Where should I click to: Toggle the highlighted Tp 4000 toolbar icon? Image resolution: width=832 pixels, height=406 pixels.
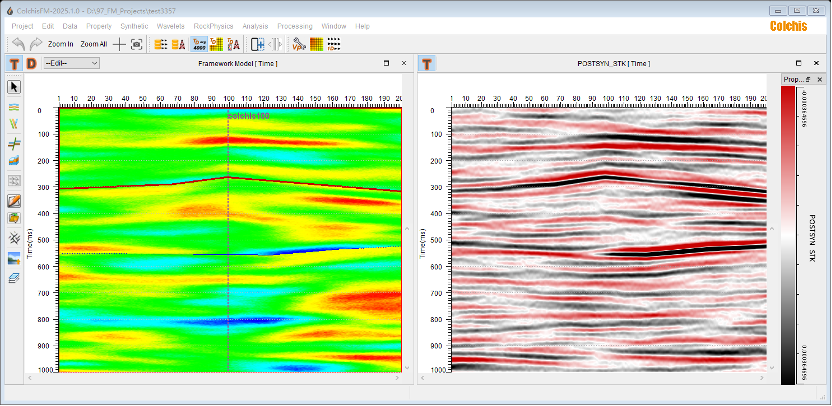(x=199, y=45)
